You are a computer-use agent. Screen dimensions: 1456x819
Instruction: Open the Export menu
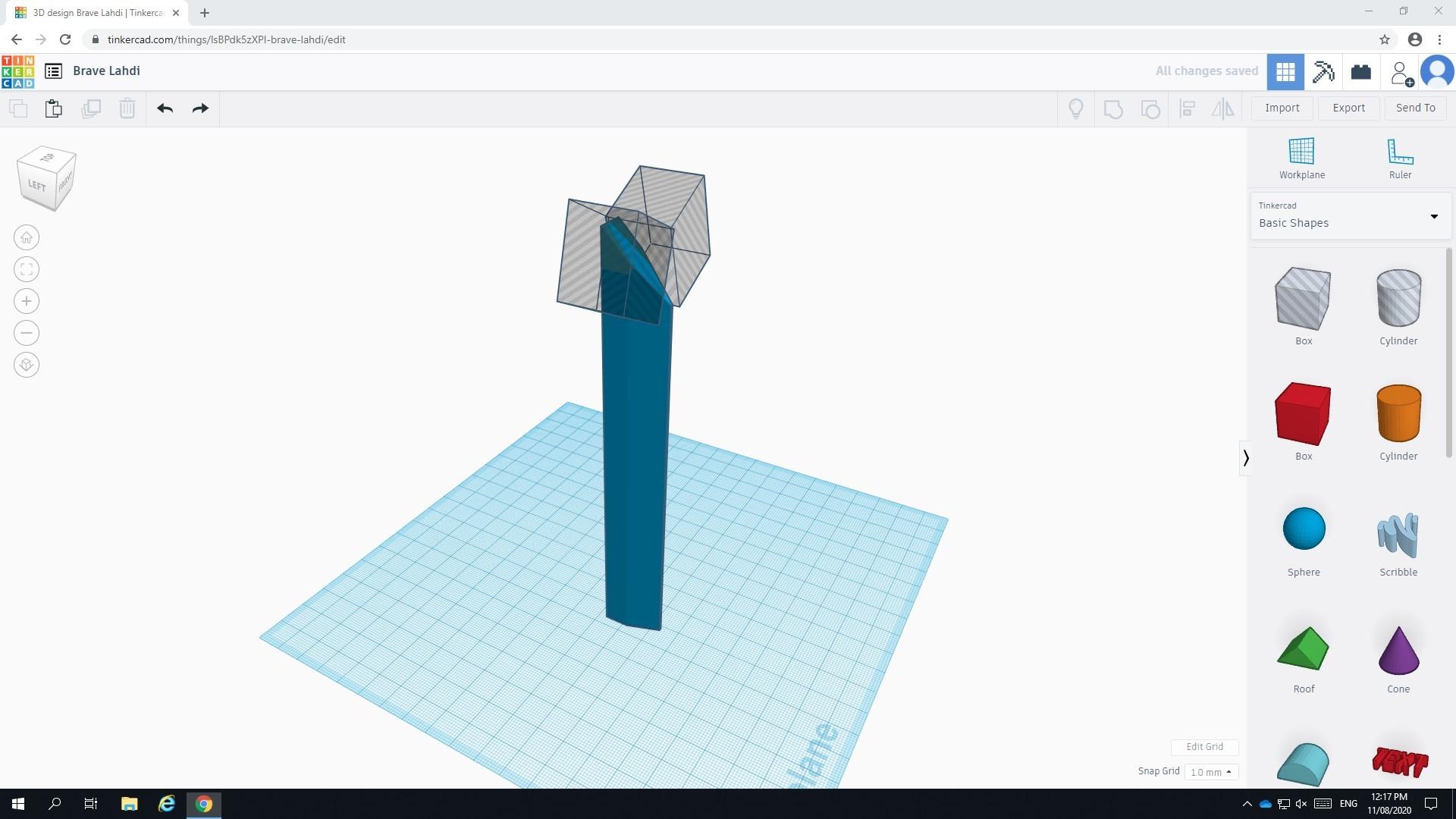tap(1348, 108)
